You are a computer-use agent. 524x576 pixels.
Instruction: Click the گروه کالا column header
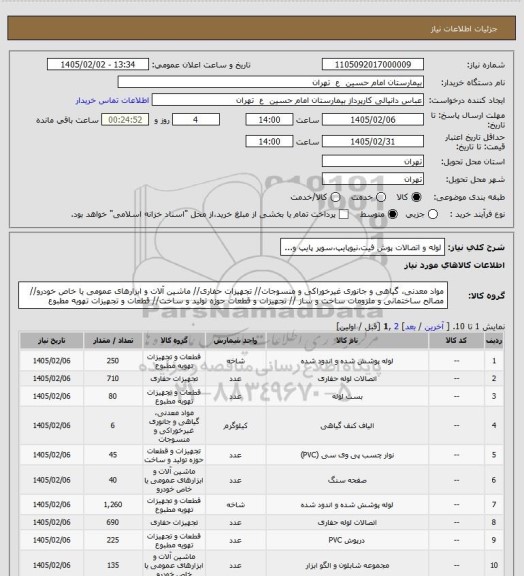174,341
